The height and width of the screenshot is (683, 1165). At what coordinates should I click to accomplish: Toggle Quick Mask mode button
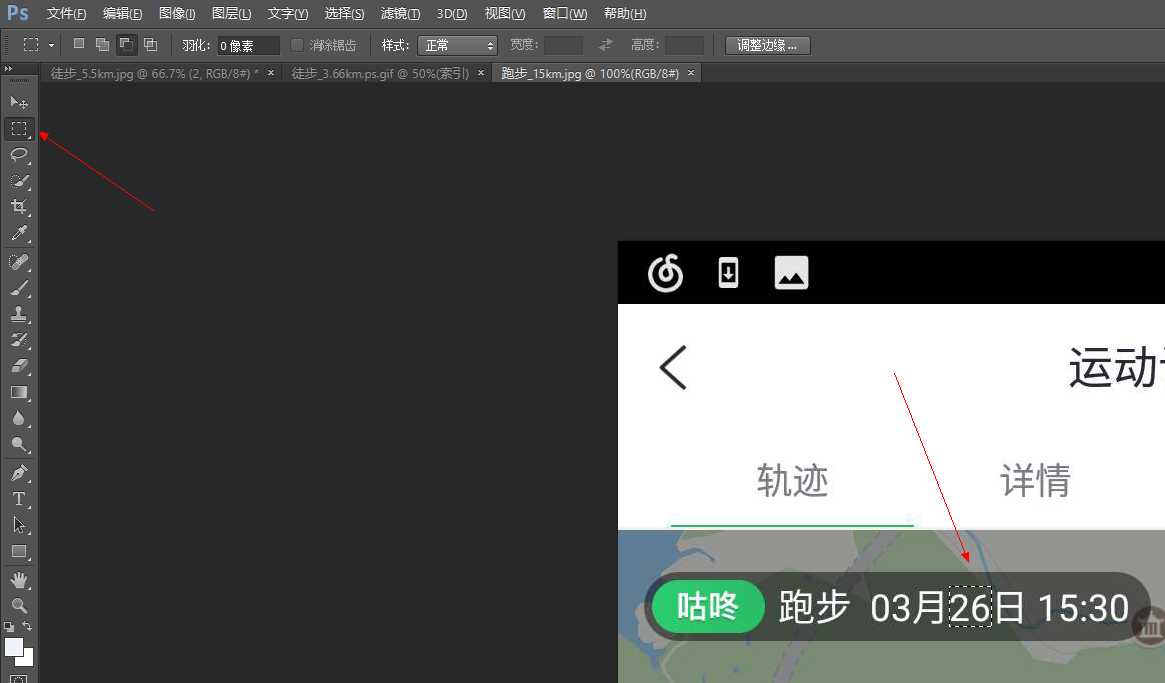coord(19,678)
